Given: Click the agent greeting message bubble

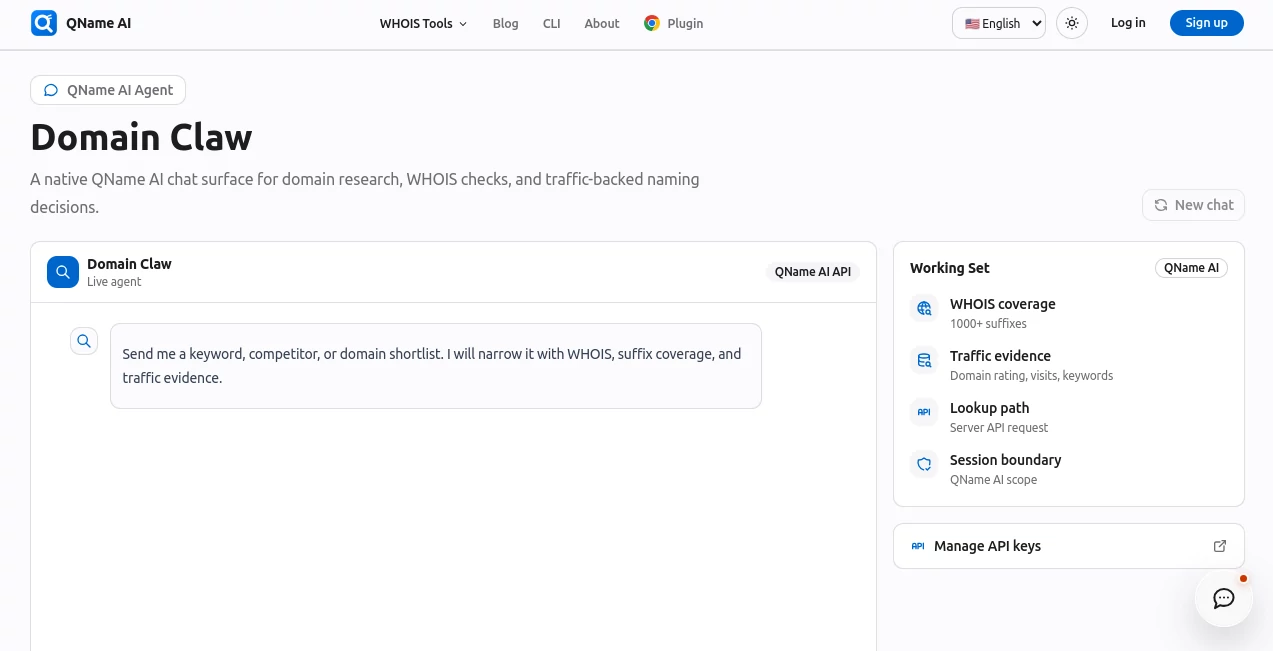Looking at the screenshot, I should point(436,366).
